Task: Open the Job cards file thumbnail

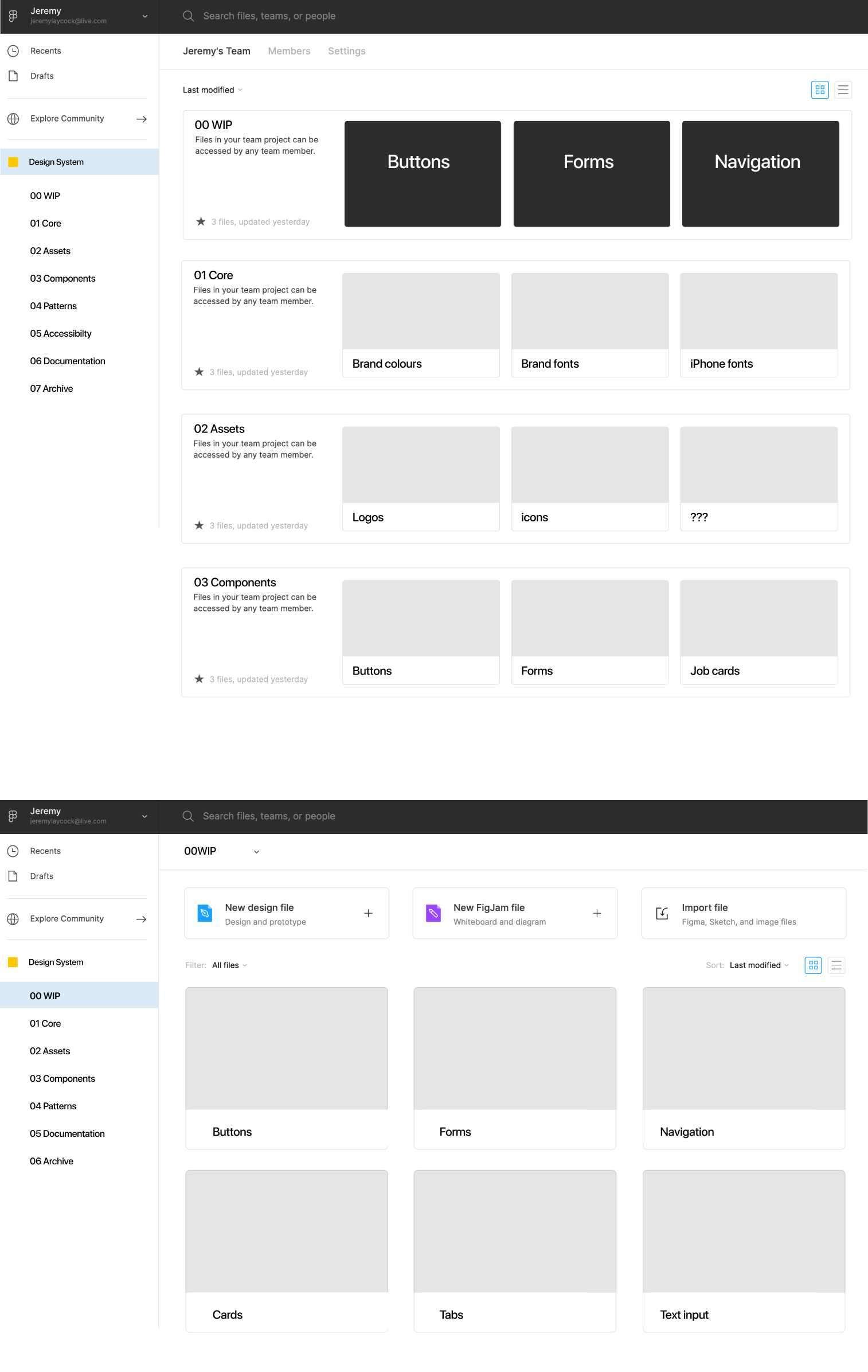Action: [x=758, y=633]
